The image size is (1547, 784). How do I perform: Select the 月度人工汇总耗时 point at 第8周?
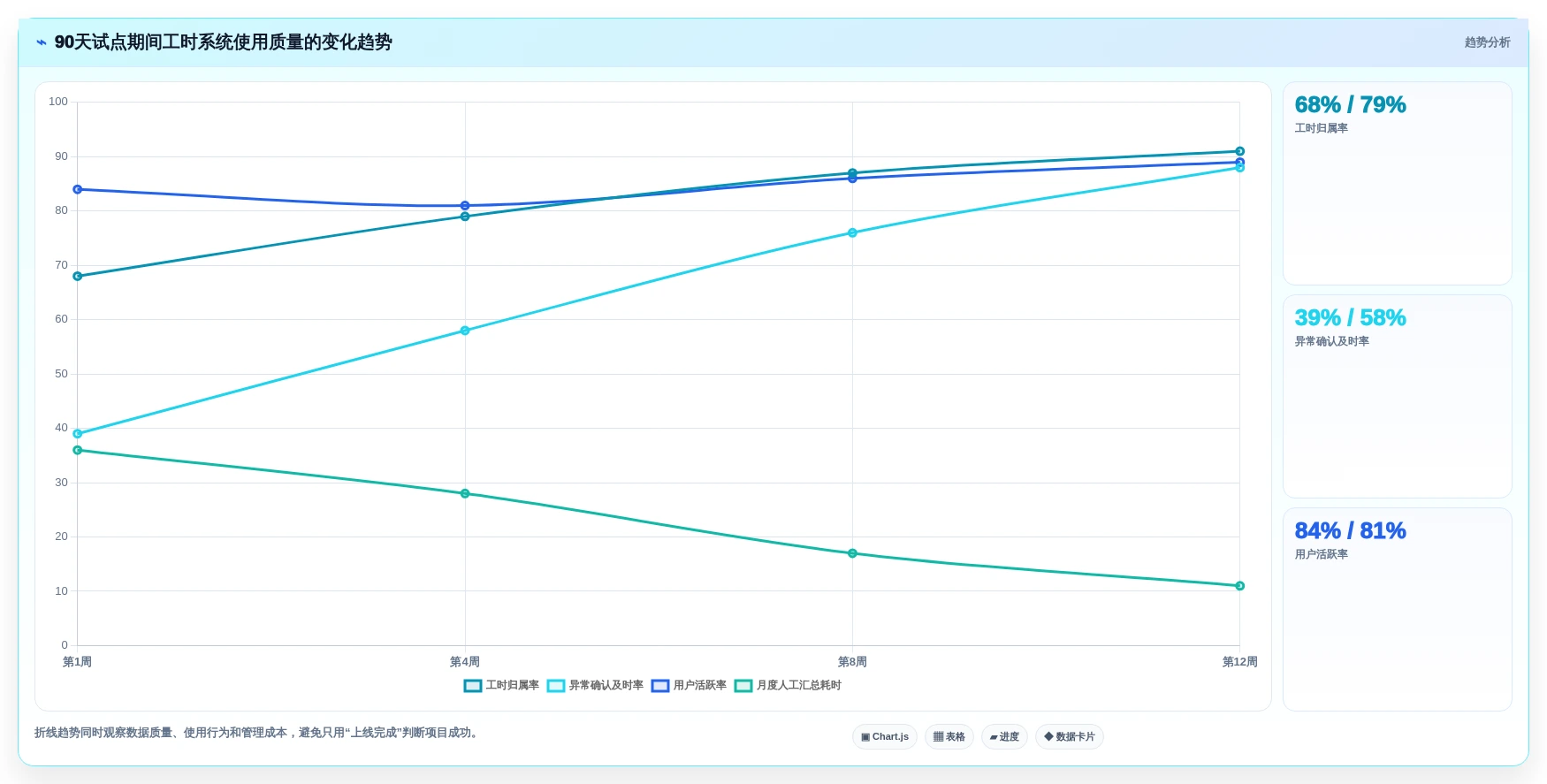pyautogui.click(x=852, y=553)
